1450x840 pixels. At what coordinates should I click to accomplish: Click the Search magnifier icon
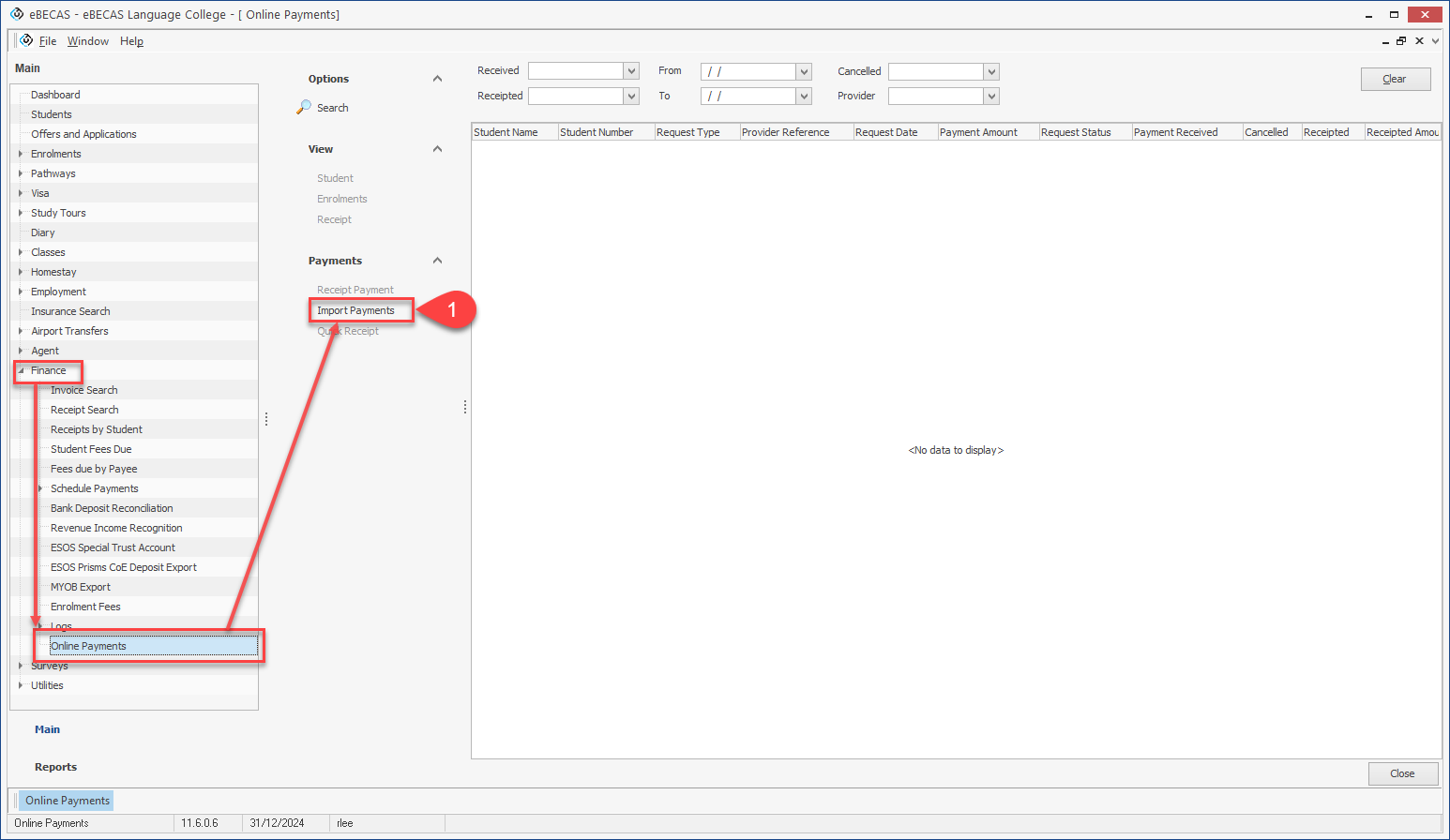(304, 108)
